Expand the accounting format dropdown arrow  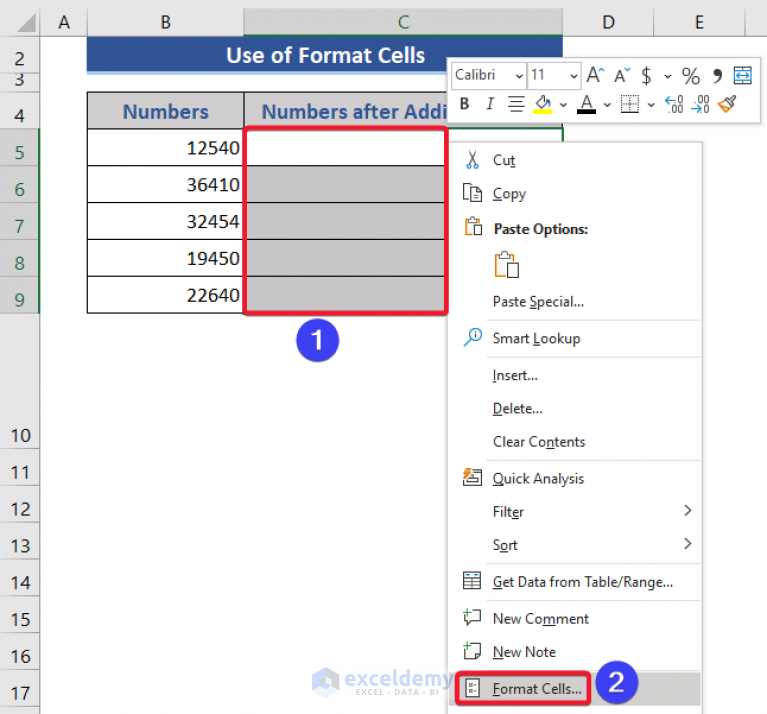point(667,77)
